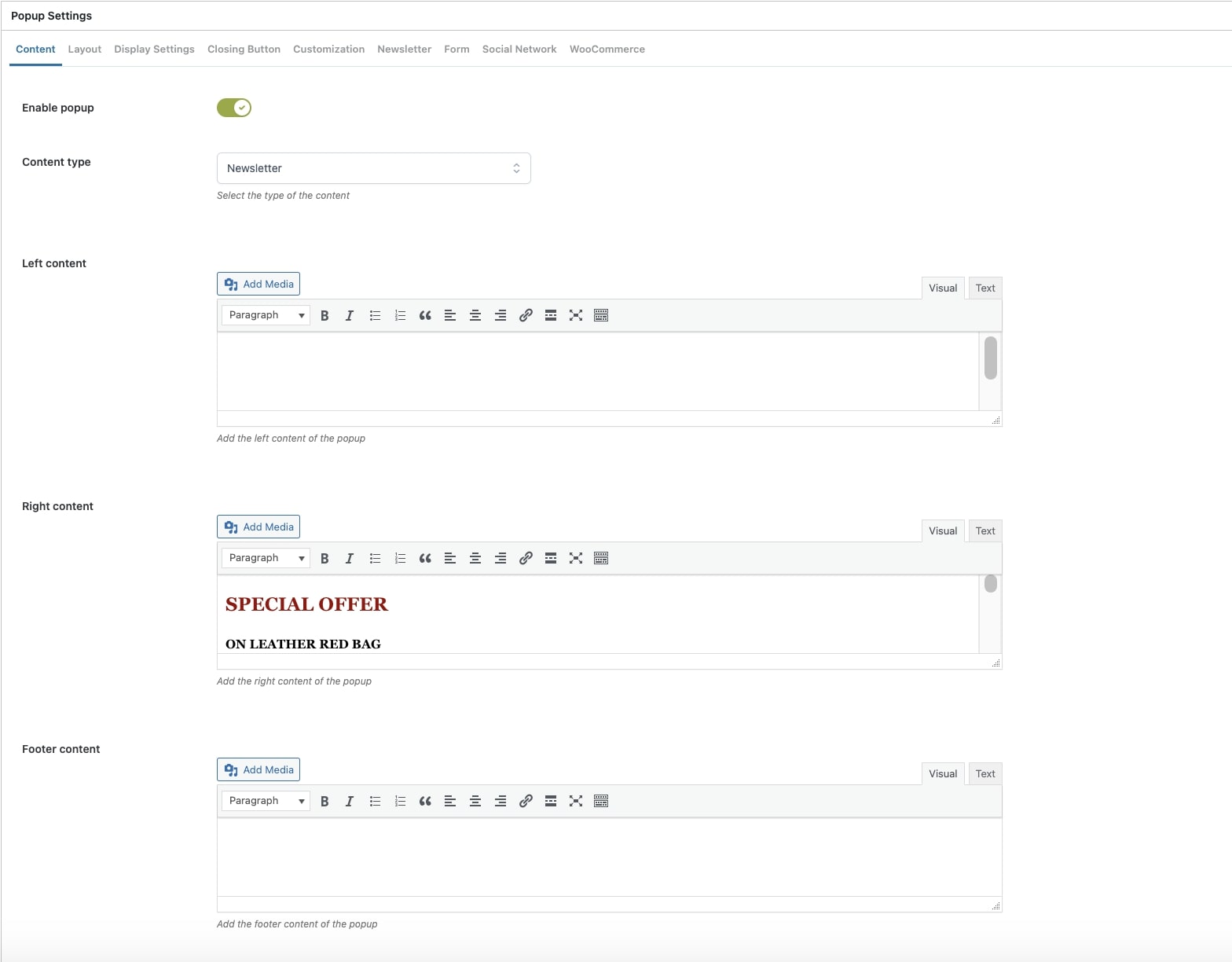Select the Content tab

coord(35,49)
